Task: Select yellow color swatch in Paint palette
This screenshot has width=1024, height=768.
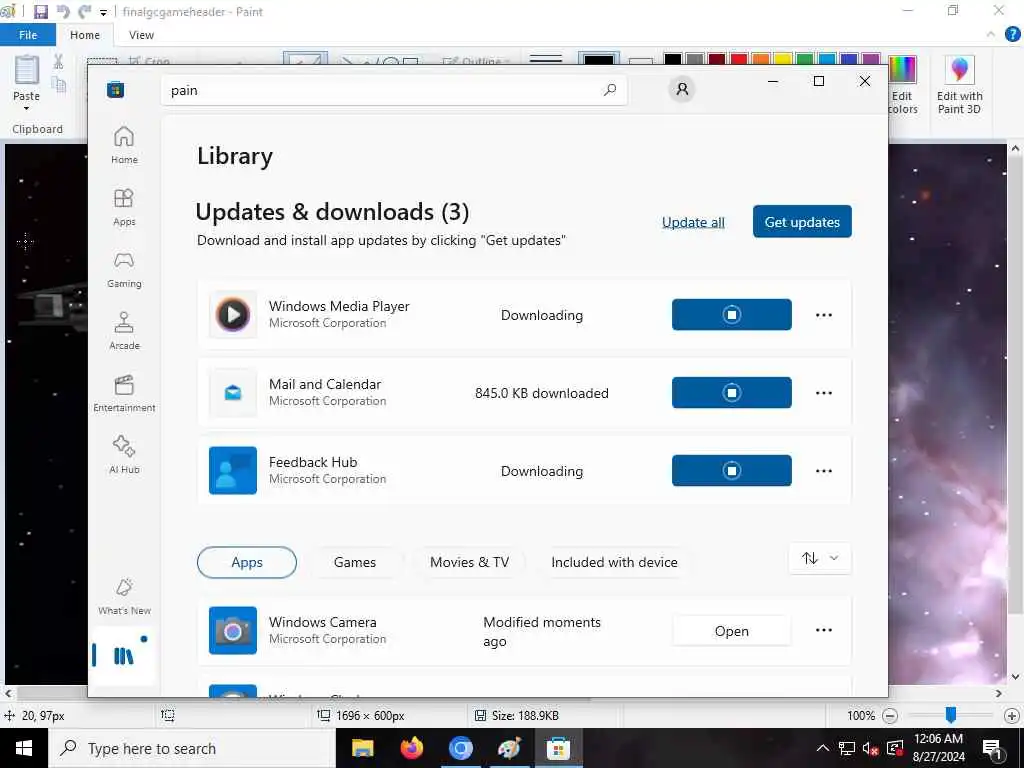Action: [783, 59]
